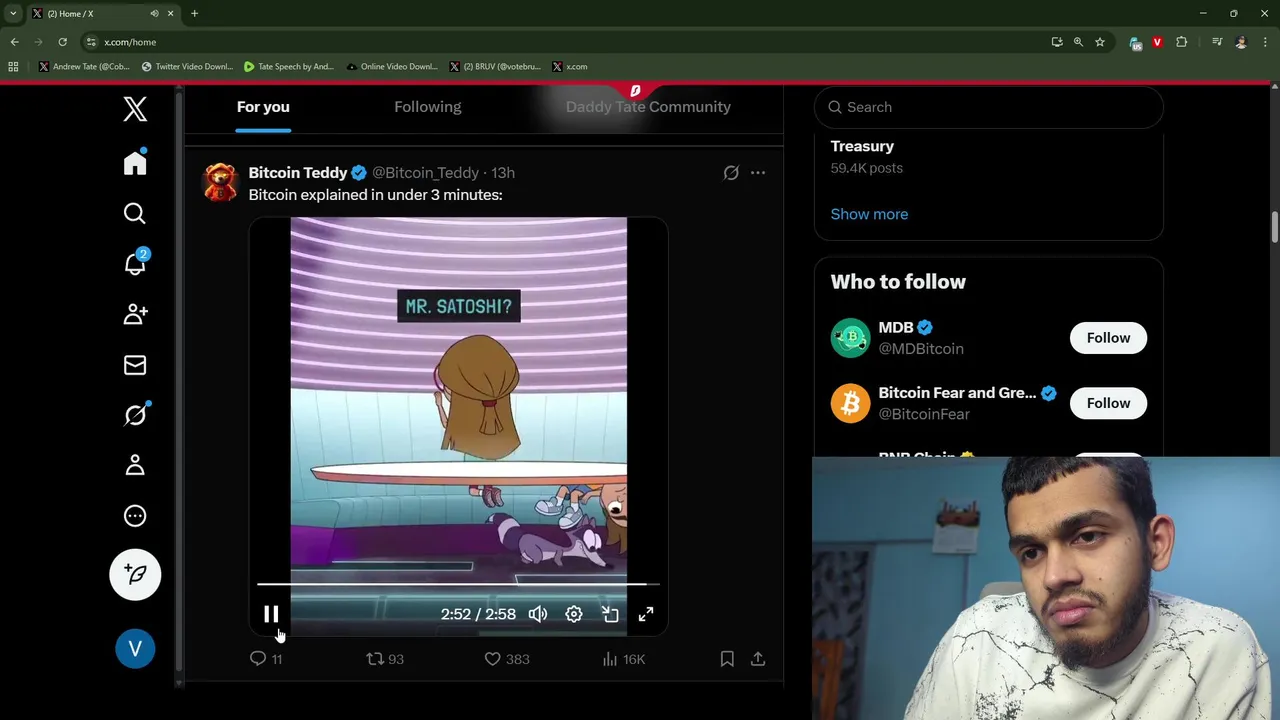This screenshot has height=720, width=1280.
Task: Open Chrome profile avatar
Action: coord(1241,42)
